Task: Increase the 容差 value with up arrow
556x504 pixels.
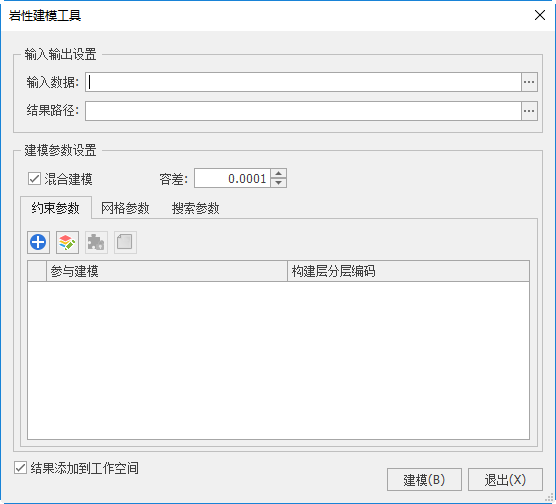Action: [x=279, y=173]
